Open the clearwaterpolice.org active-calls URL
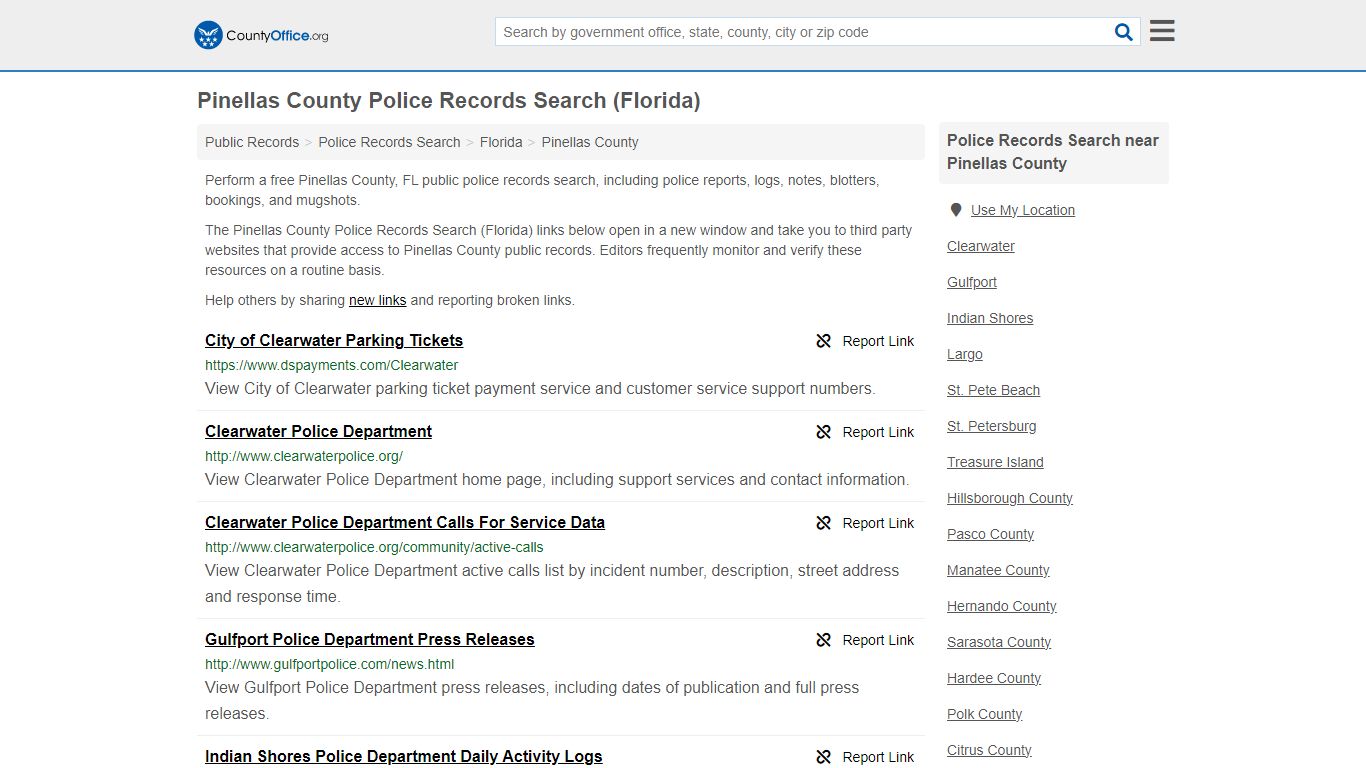Screen dimensions: 1366x768 tap(374, 547)
